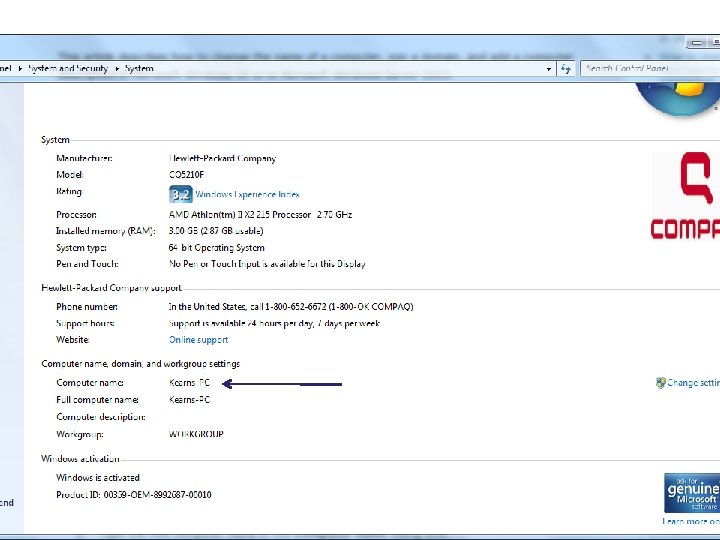Click the Hewlett-Packard Company manufacturer value

point(222,158)
